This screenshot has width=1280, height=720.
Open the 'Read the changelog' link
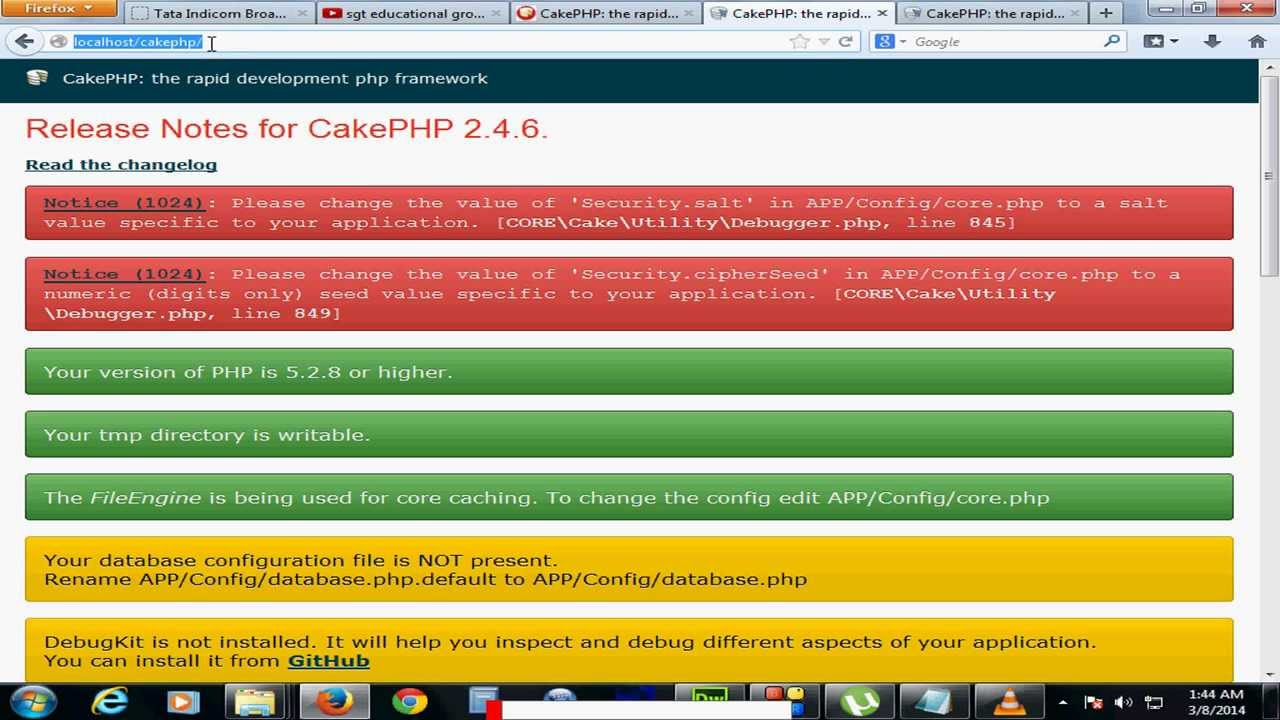[121, 164]
